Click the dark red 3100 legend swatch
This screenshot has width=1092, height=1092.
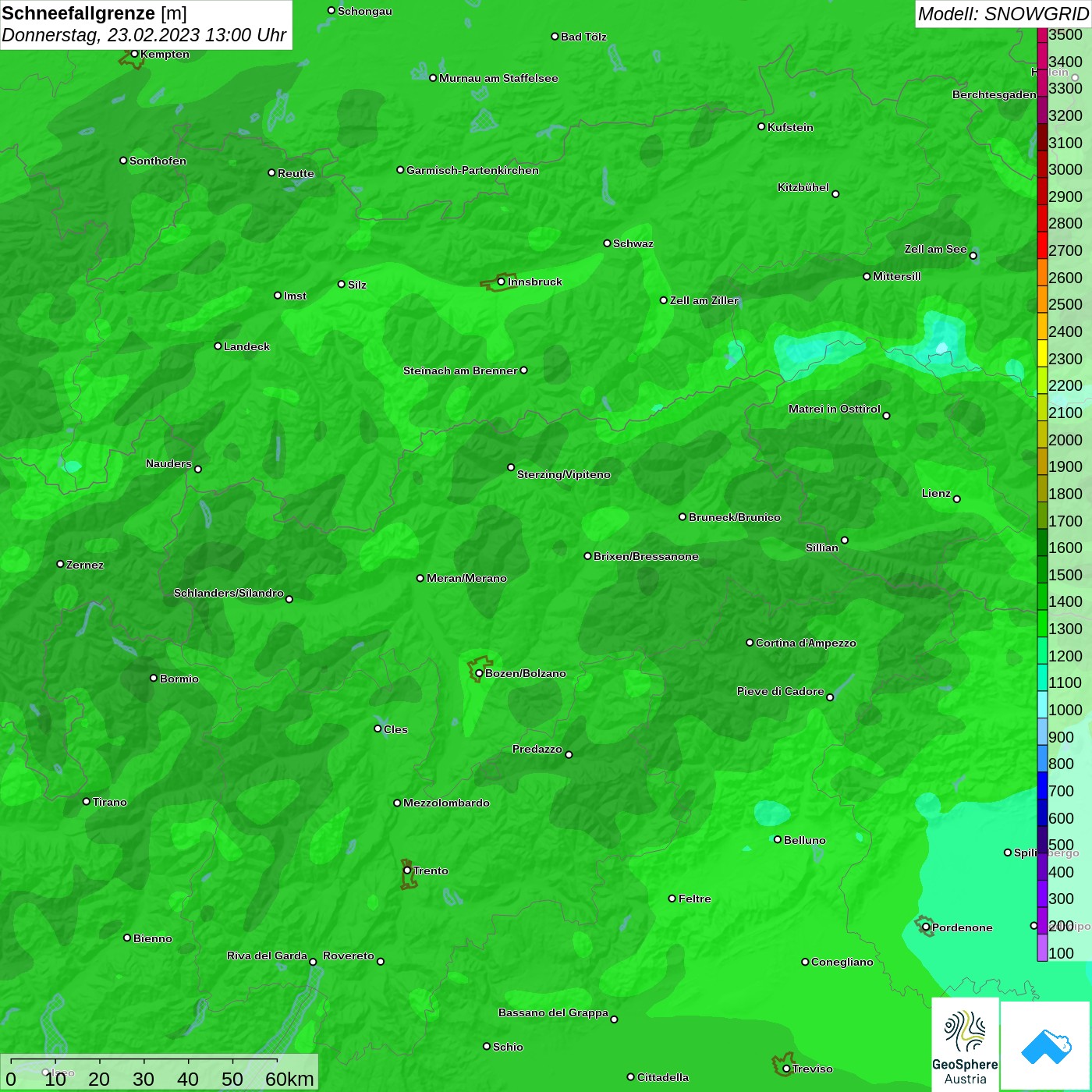[1042, 137]
